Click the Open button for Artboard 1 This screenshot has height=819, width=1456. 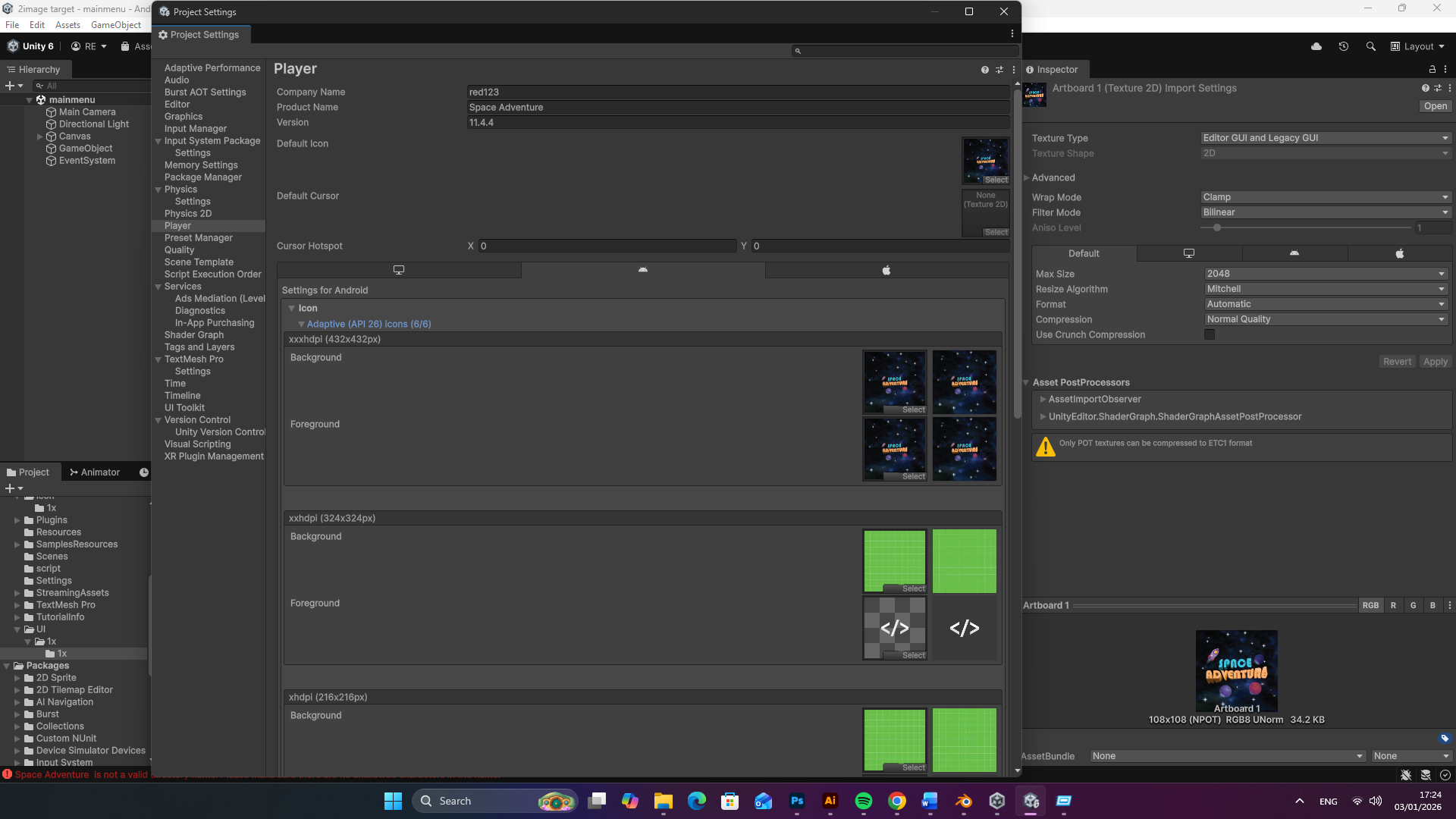[x=1435, y=106]
